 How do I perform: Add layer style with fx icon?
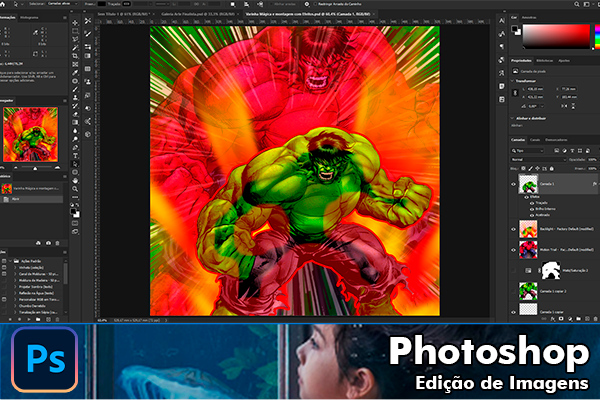(x=553, y=318)
